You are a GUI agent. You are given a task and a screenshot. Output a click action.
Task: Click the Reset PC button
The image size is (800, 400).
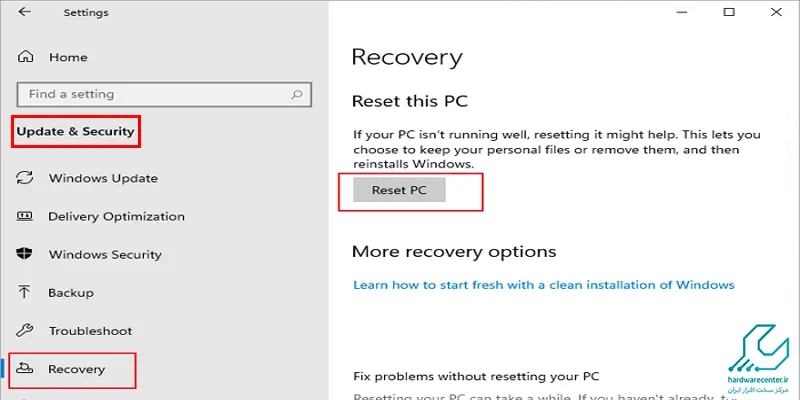(x=399, y=190)
